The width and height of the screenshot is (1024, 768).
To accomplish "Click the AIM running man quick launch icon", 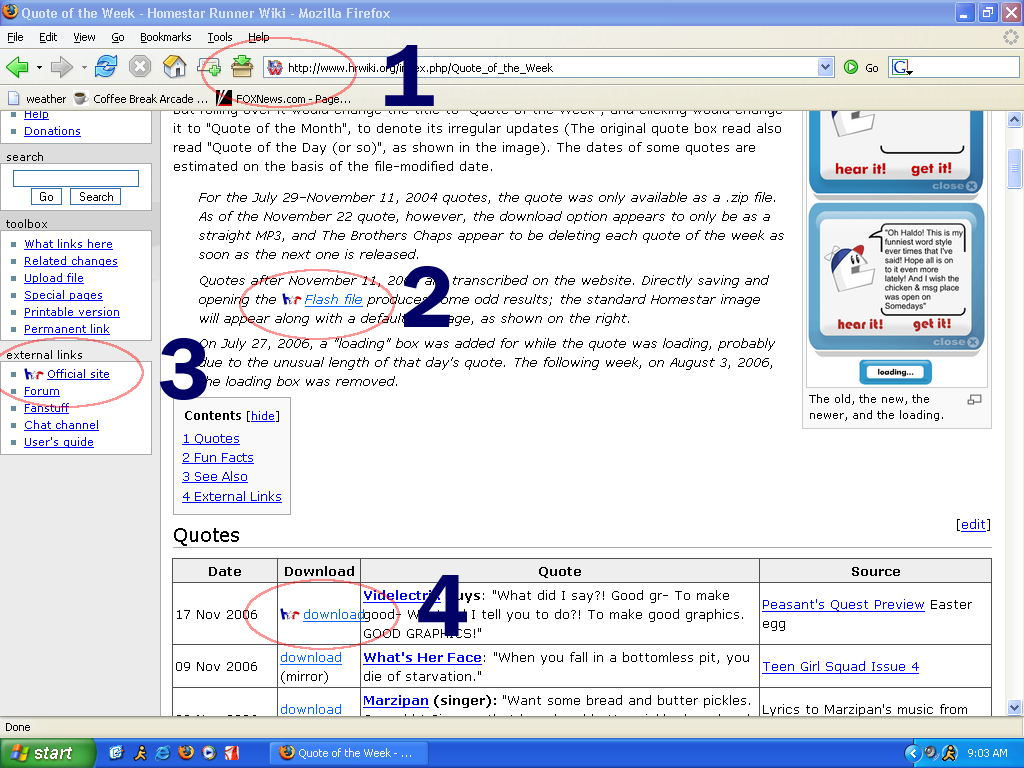I will [140, 752].
